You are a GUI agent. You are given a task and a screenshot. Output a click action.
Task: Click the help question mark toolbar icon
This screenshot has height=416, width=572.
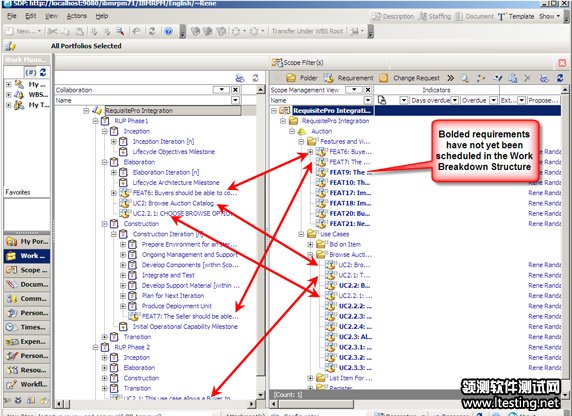[x=168, y=31]
